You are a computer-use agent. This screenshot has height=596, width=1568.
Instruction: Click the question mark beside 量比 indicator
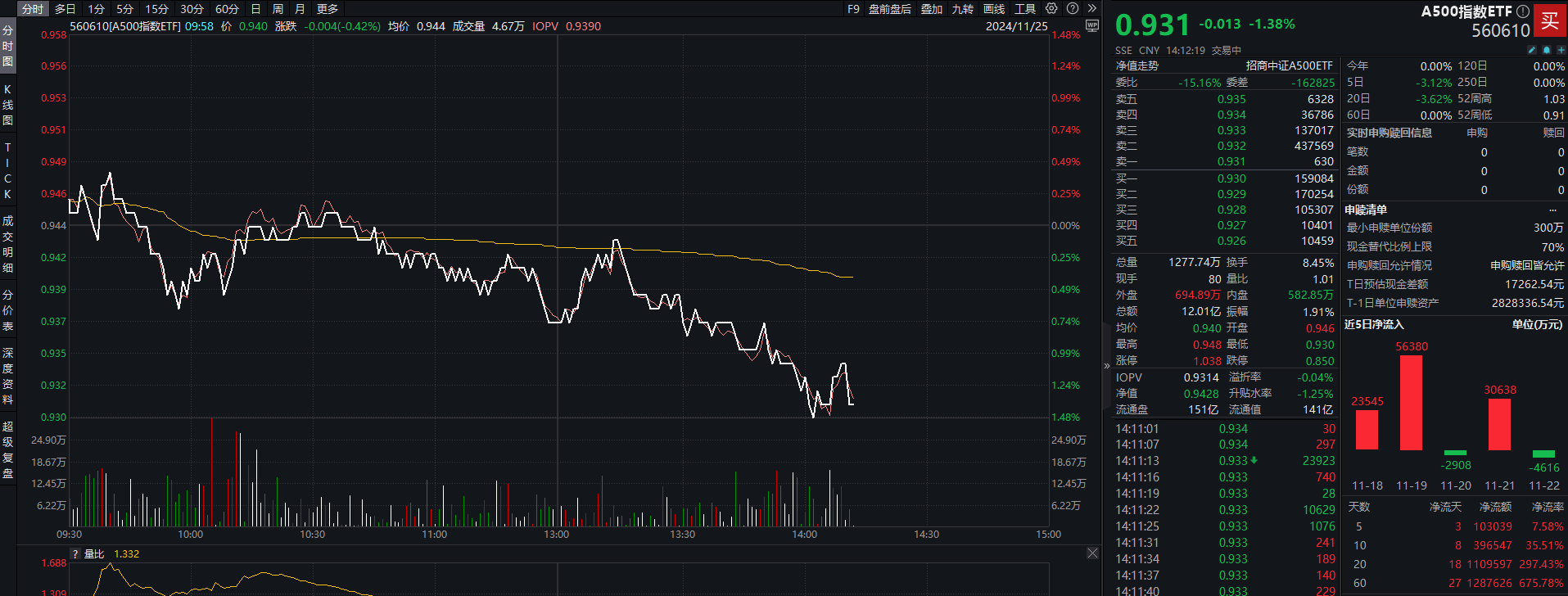[x=75, y=554]
